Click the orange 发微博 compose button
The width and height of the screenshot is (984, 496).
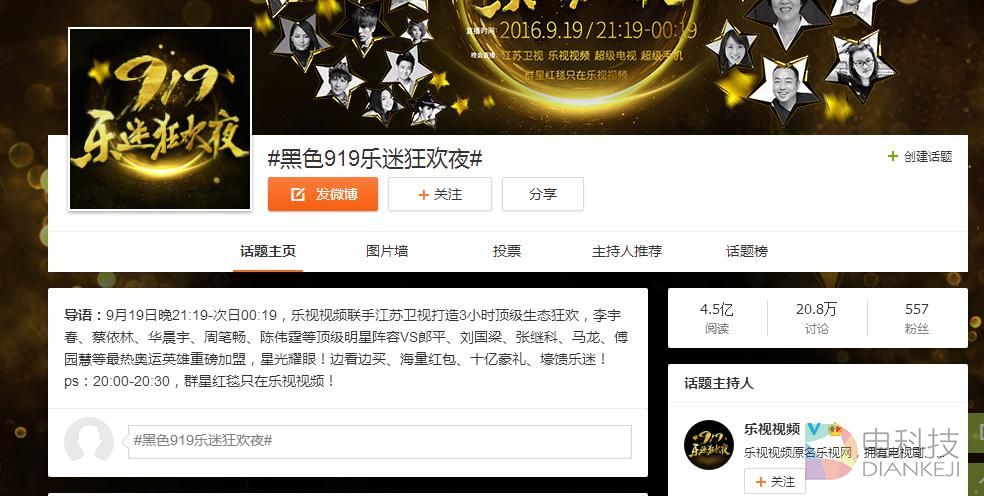[323, 194]
